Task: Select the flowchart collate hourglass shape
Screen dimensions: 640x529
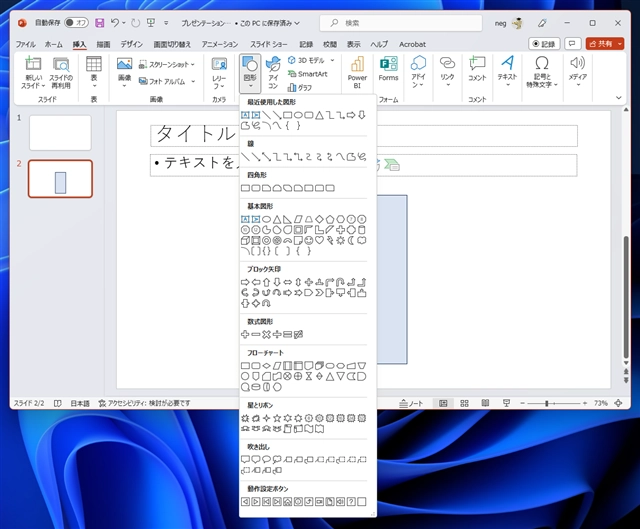Action: tap(309, 376)
